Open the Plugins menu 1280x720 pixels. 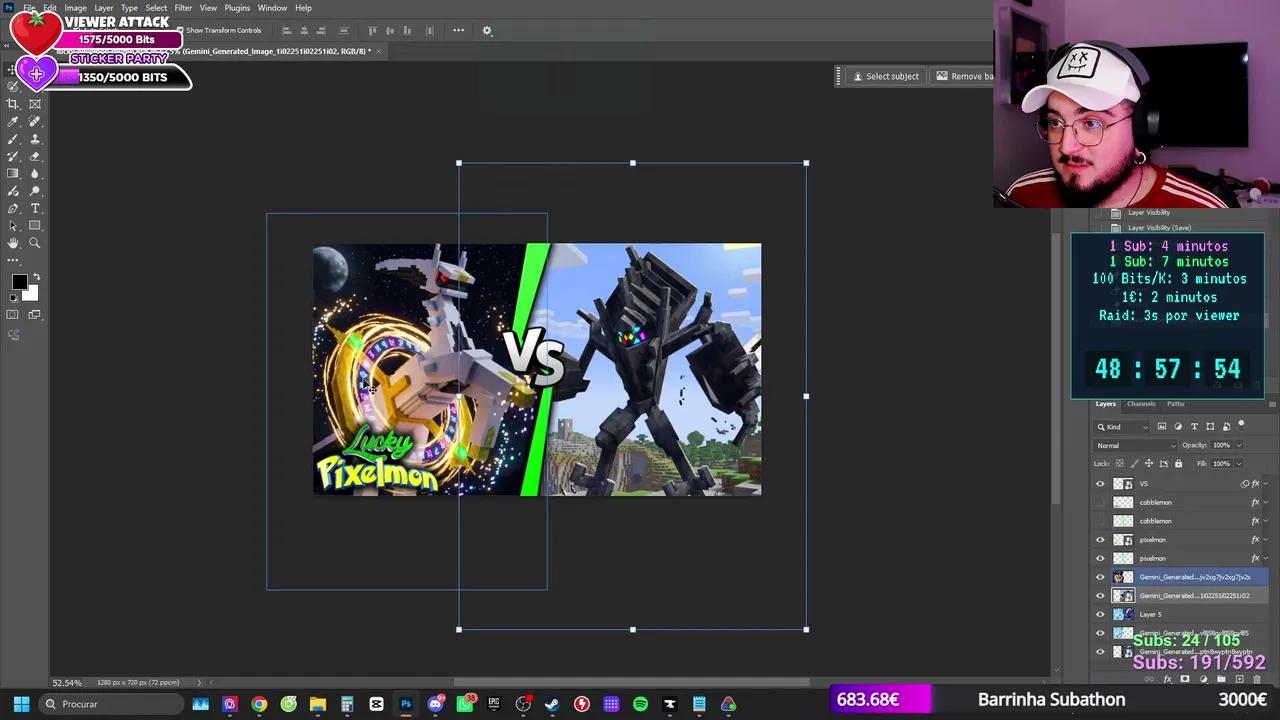[237, 8]
